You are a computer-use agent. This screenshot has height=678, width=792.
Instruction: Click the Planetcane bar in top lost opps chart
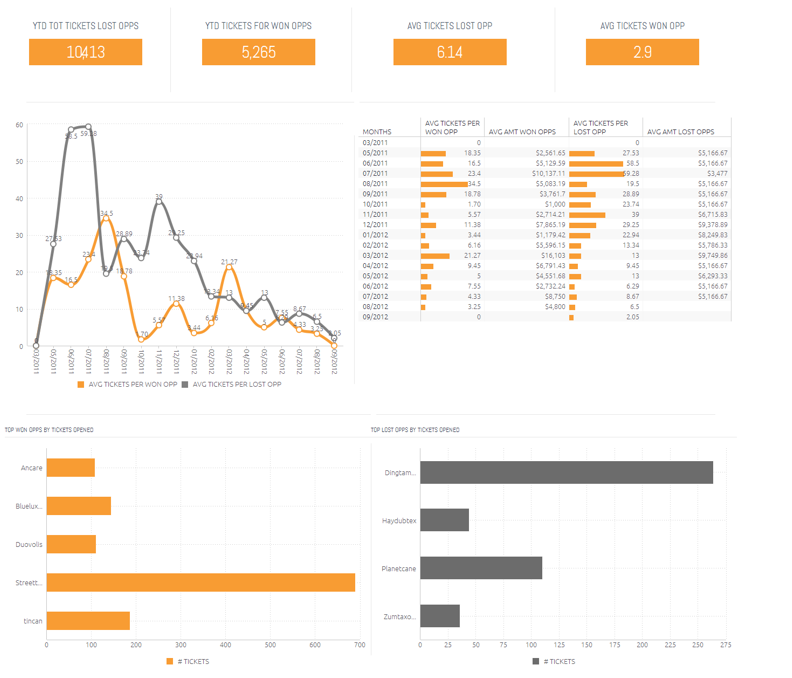481,568
